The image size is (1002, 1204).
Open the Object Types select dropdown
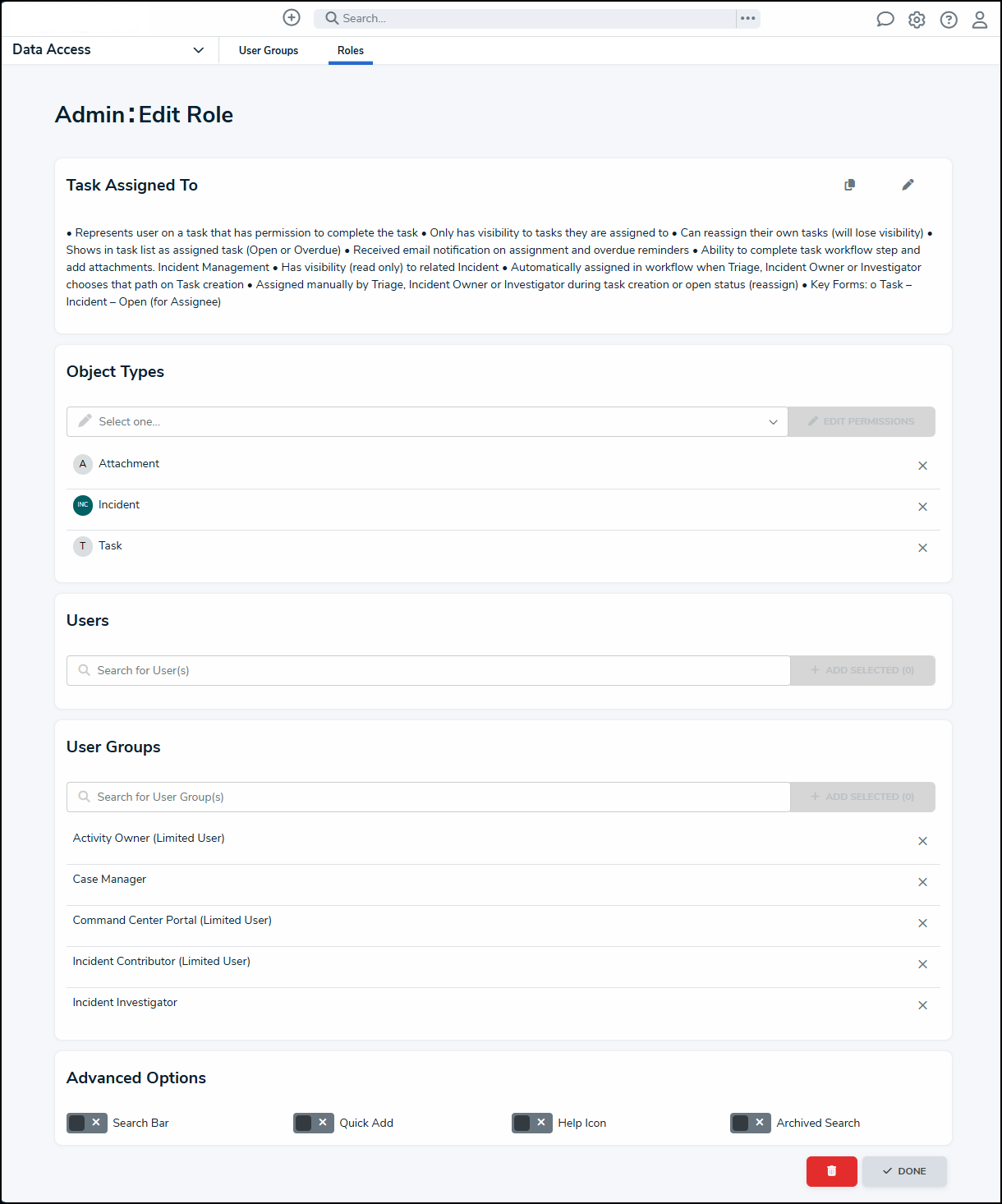tap(427, 421)
